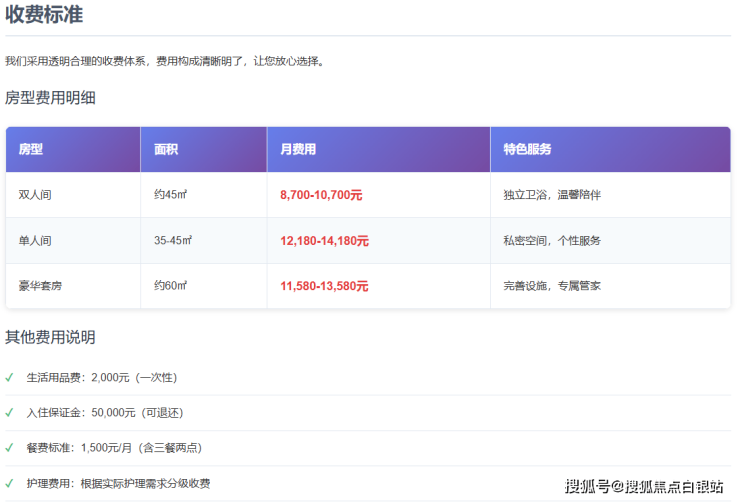Click the 完善设施，专属管家 service cell
Image resolution: width=740 pixels, height=502 pixels.
[552, 286]
